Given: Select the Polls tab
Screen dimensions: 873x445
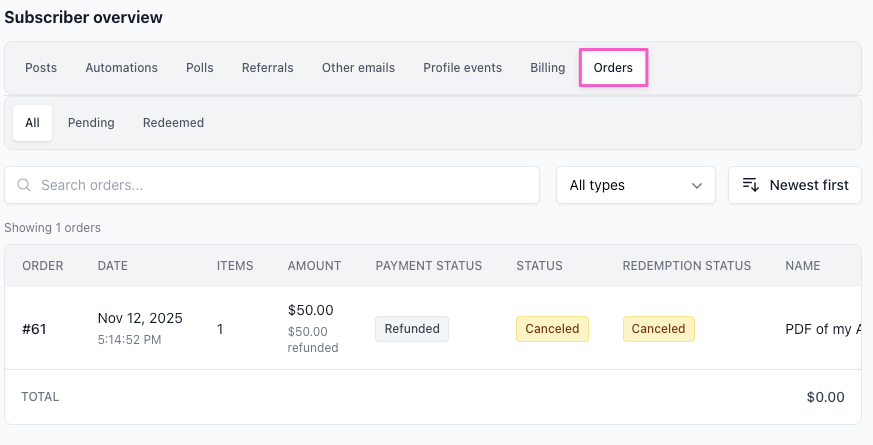Looking at the screenshot, I should click(x=200, y=68).
